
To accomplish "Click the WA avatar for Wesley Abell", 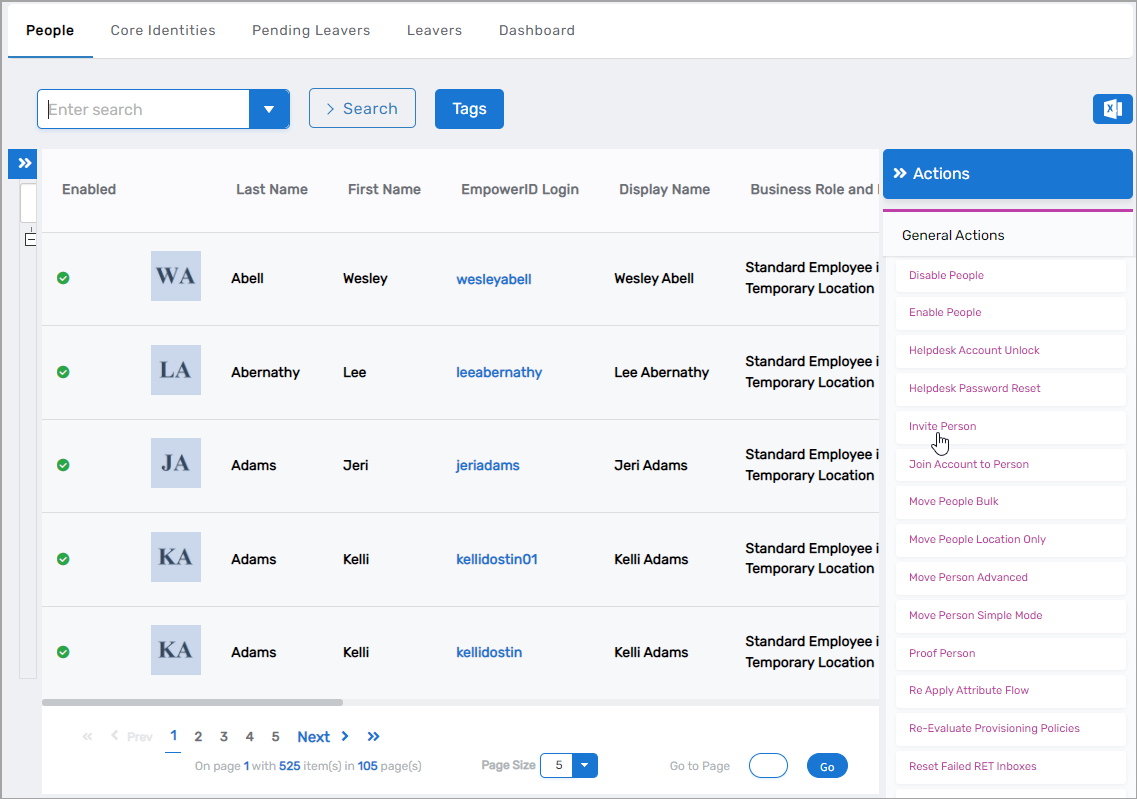I will [x=176, y=277].
